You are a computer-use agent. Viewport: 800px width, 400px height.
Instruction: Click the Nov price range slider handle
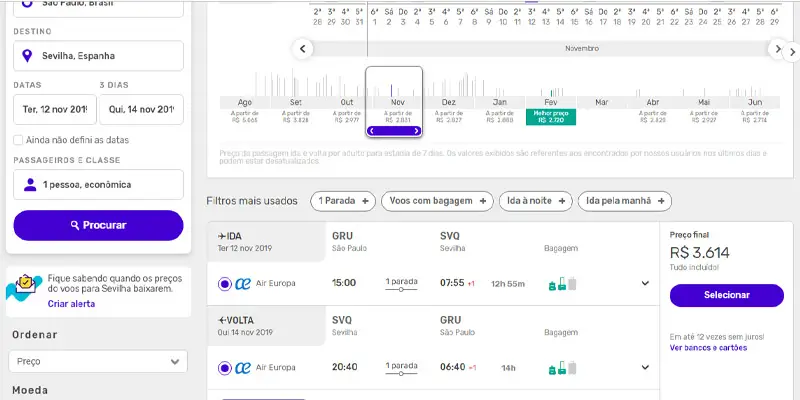pyautogui.click(x=394, y=131)
